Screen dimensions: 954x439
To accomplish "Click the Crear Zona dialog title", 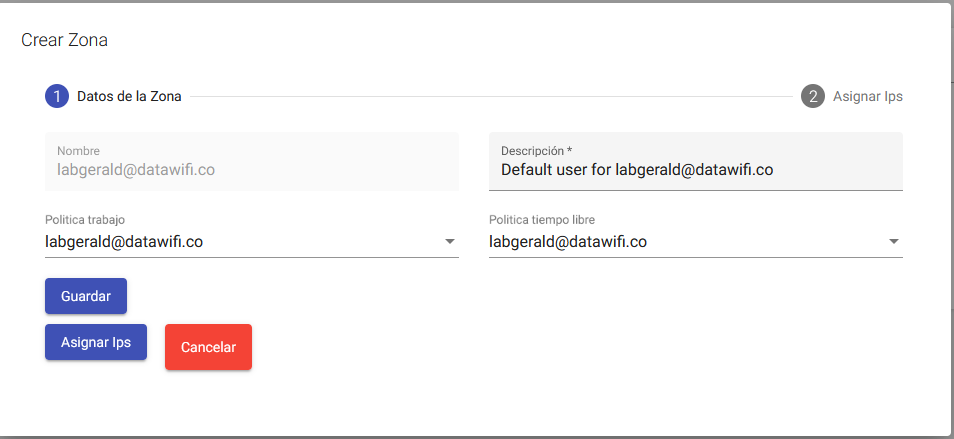I will coord(64,41).
